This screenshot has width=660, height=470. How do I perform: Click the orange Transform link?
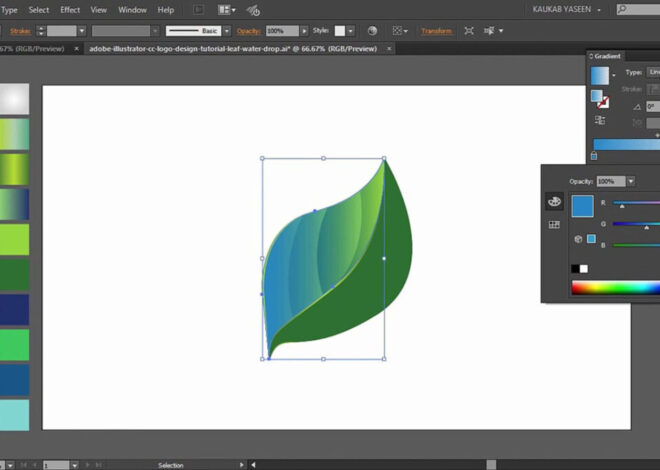(436, 31)
